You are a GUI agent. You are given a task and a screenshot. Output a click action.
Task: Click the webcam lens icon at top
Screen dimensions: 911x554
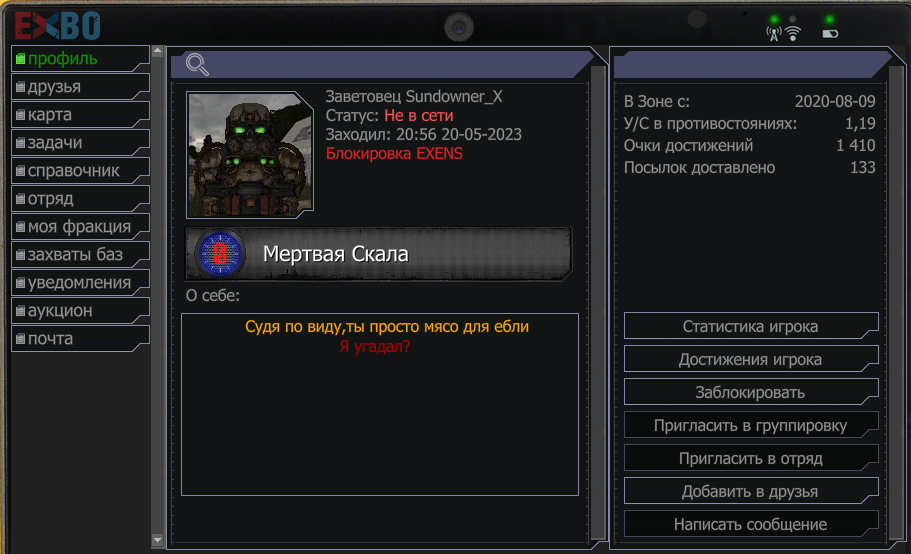point(459,27)
